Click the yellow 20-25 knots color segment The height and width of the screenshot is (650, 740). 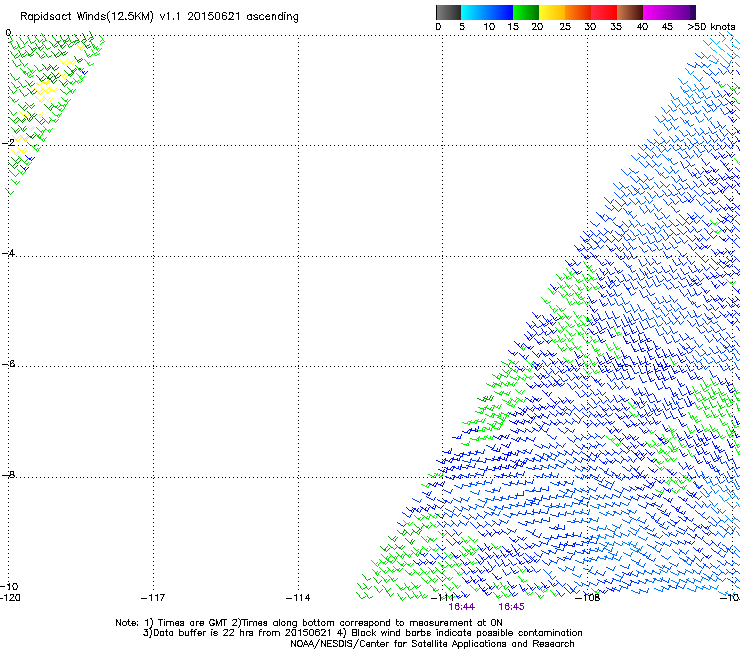pyautogui.click(x=552, y=12)
